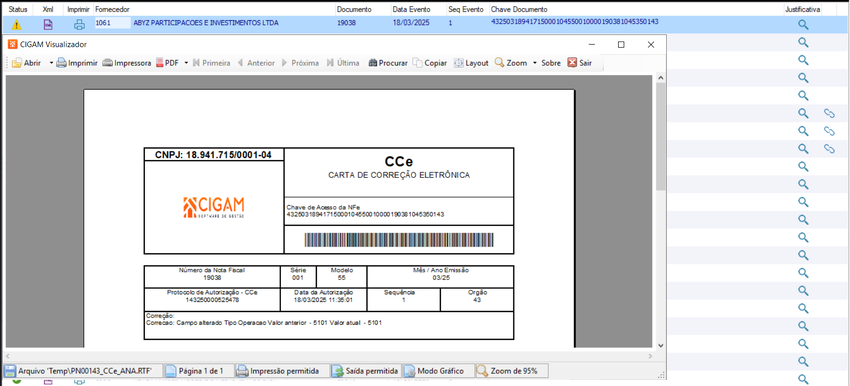This screenshot has width=850, height=386.
Task: Go to first page with Primeira
Action: [x=211, y=63]
